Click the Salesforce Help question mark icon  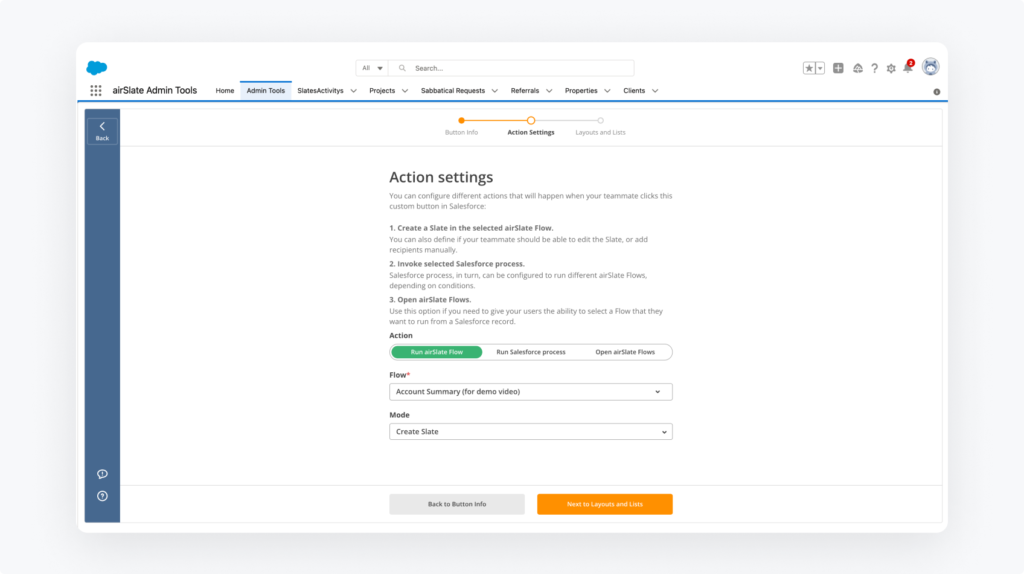(875, 68)
